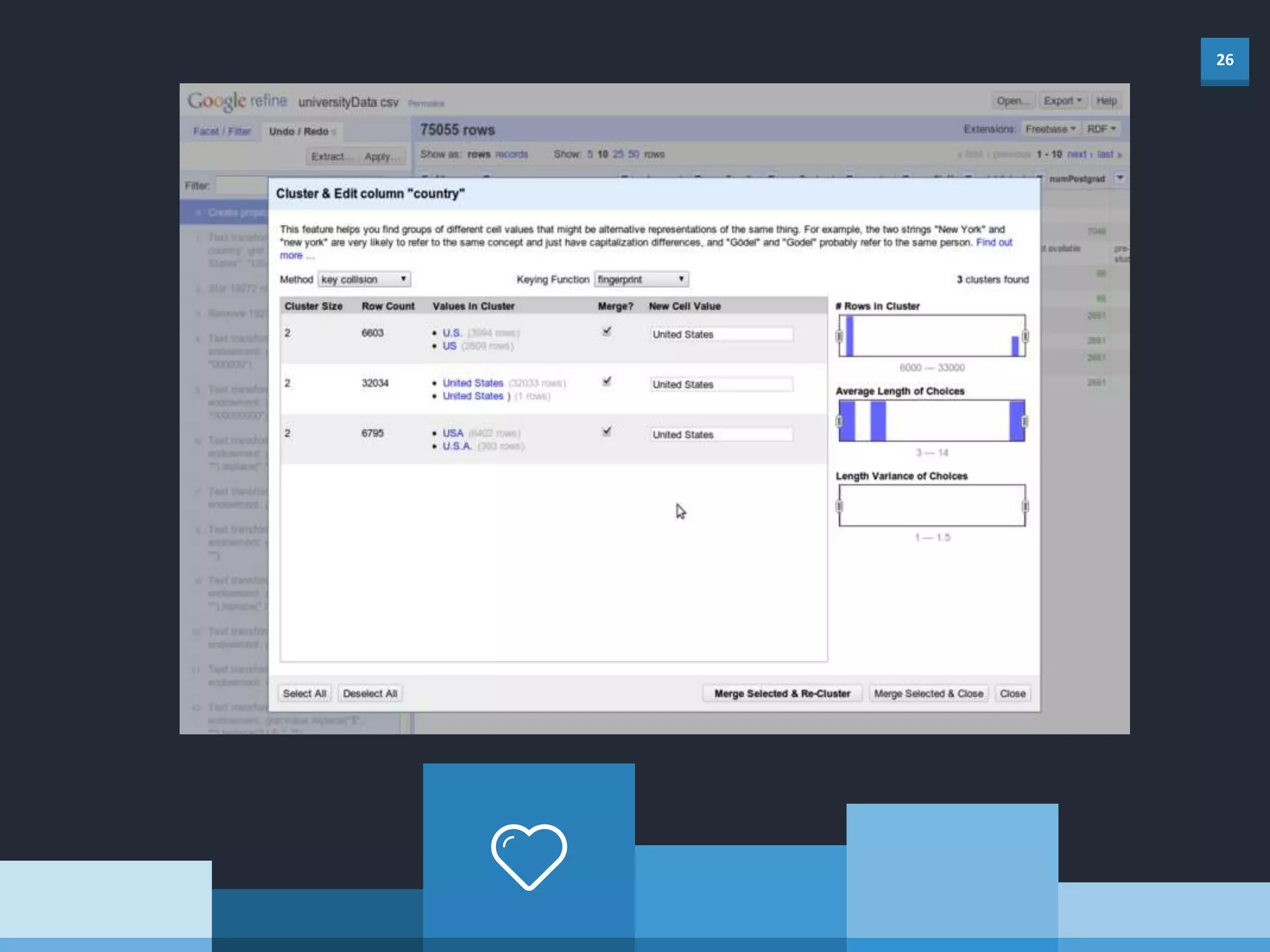Open the Method key collision dropdown
The height and width of the screenshot is (952, 1270).
pyautogui.click(x=364, y=280)
